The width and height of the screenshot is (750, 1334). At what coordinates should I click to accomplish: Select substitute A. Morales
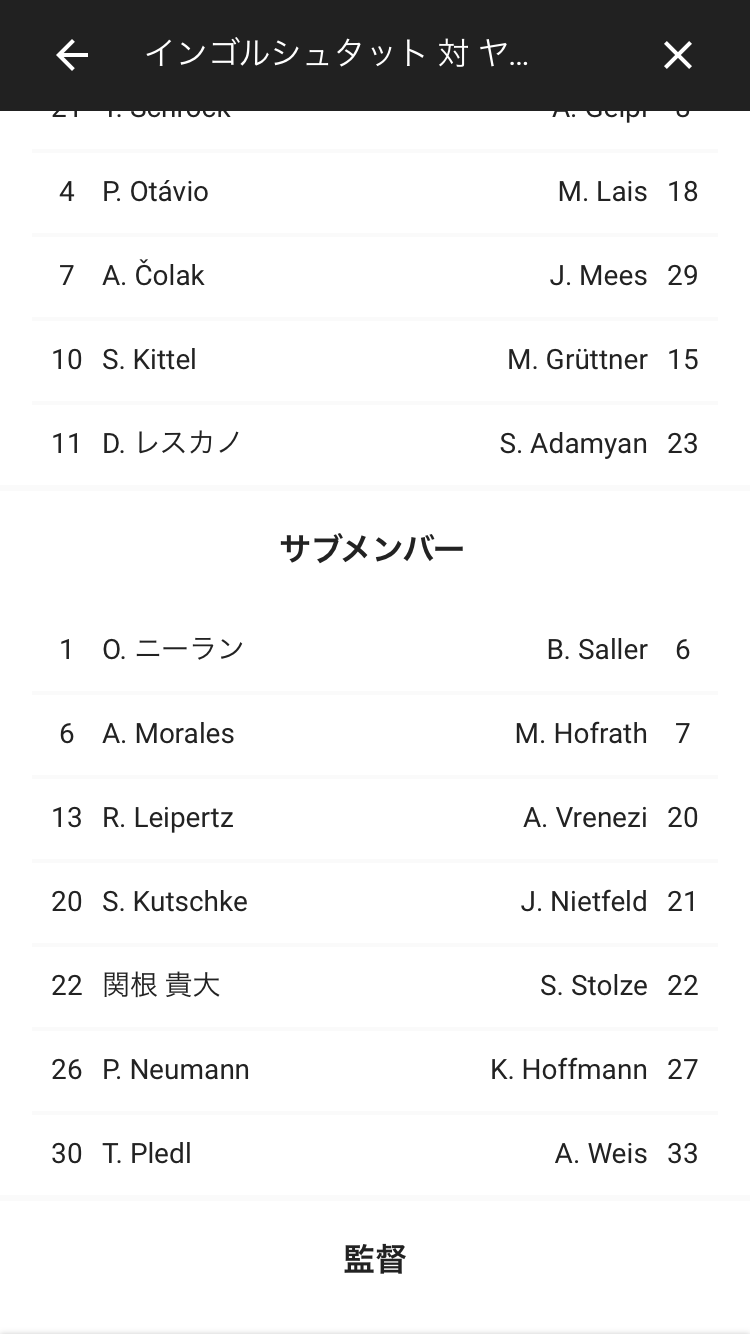(168, 734)
